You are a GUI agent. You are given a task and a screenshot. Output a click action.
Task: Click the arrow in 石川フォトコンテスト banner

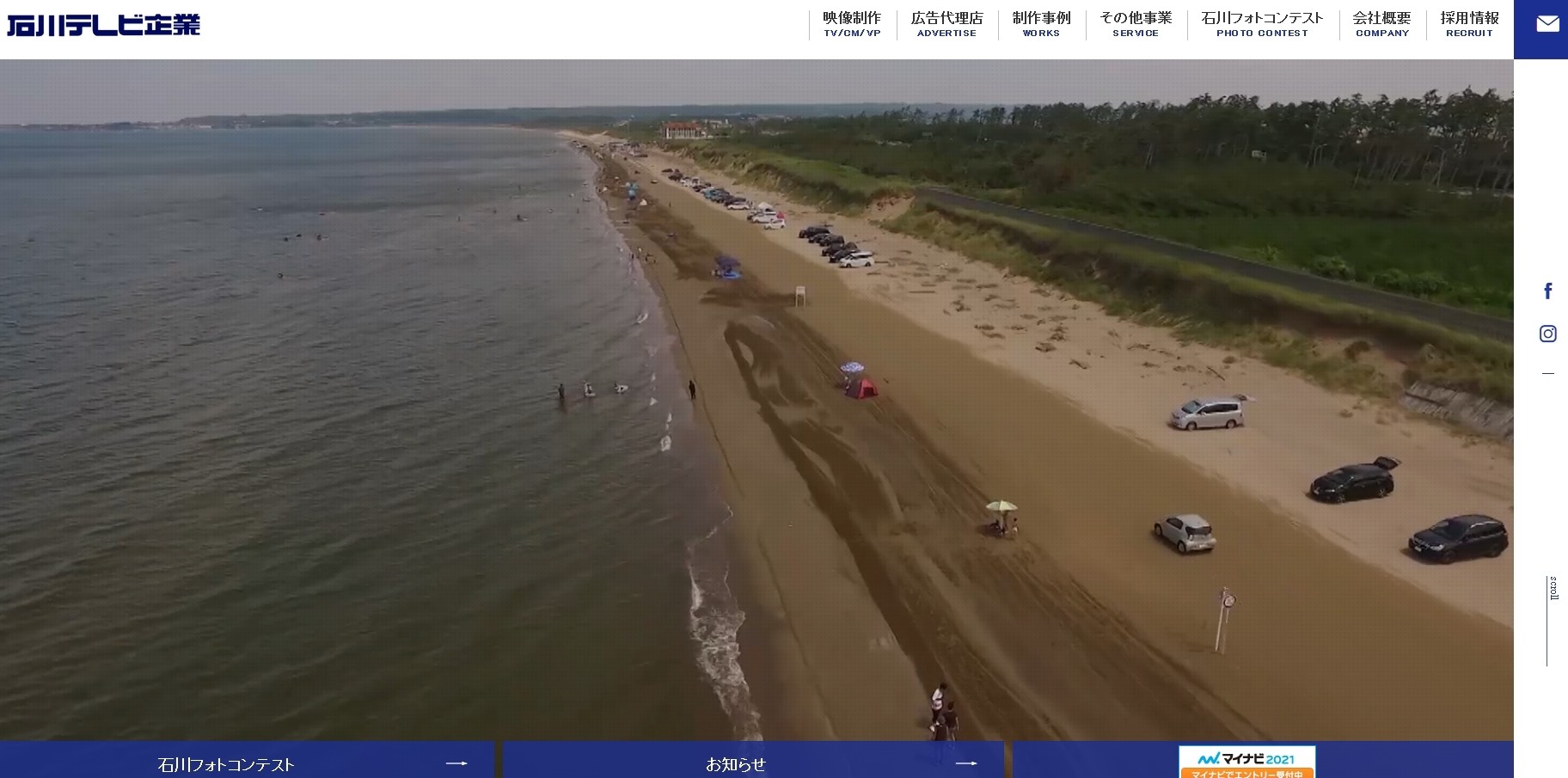pos(456,763)
